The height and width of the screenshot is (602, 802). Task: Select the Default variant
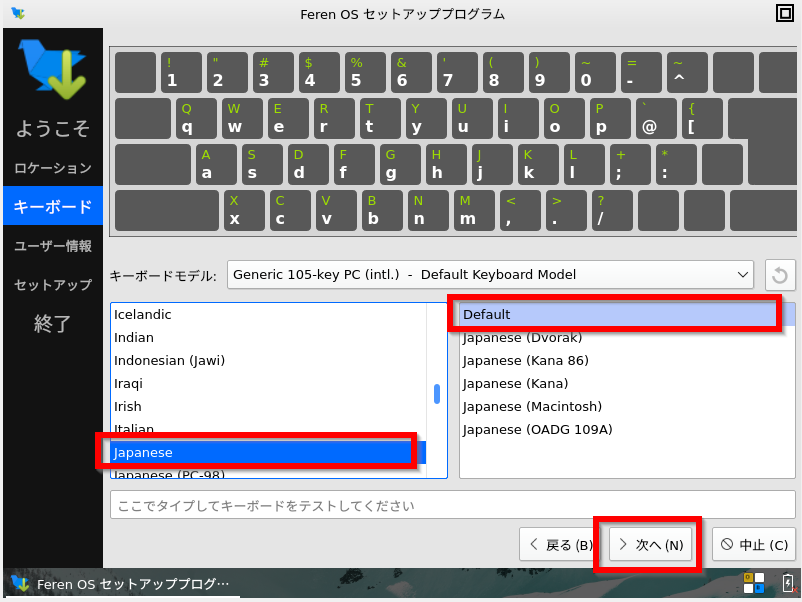(x=627, y=315)
